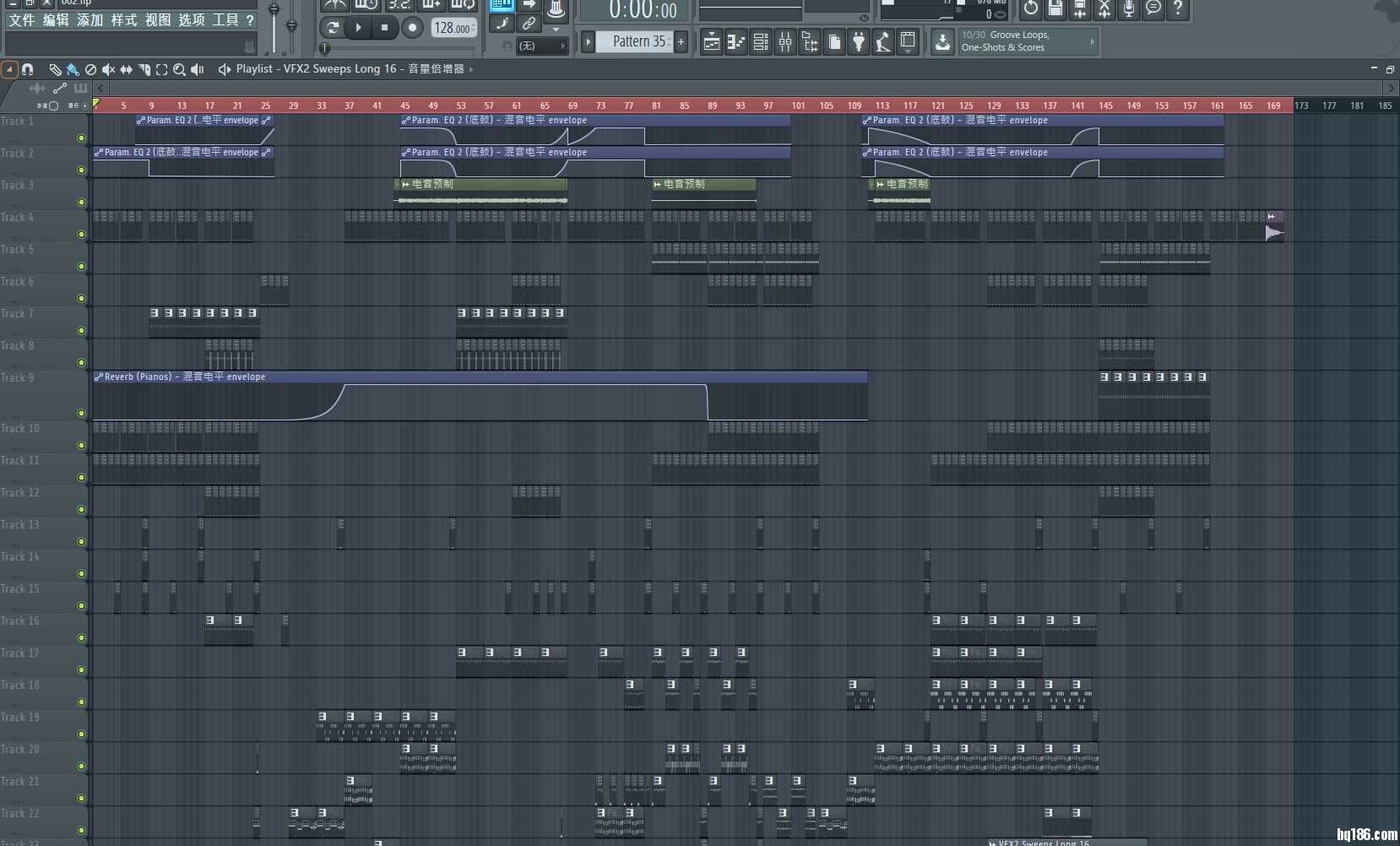This screenshot has height=846, width=1400.
Task: Select the Mute tool in playlist
Action: (108, 69)
